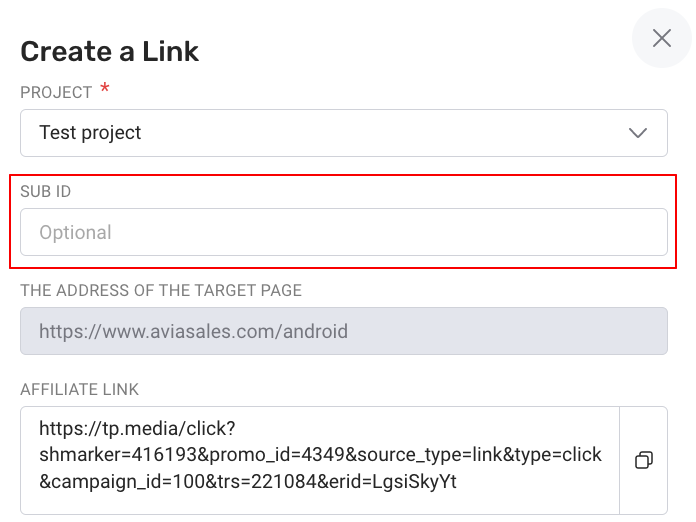Select the Test project text in dropdown
This screenshot has height=522, width=696.
click(90, 133)
